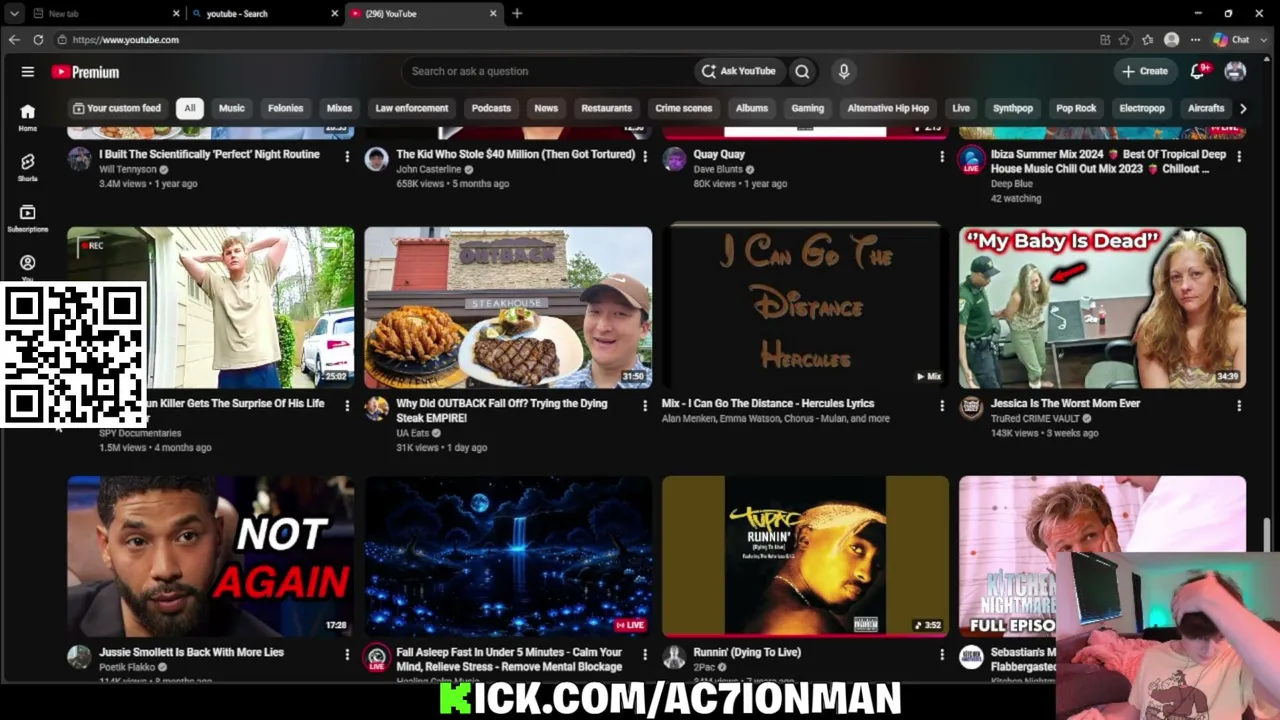Screen dimensions: 1280x720
Task: Show more category chips with arrow
Action: pos(1243,108)
